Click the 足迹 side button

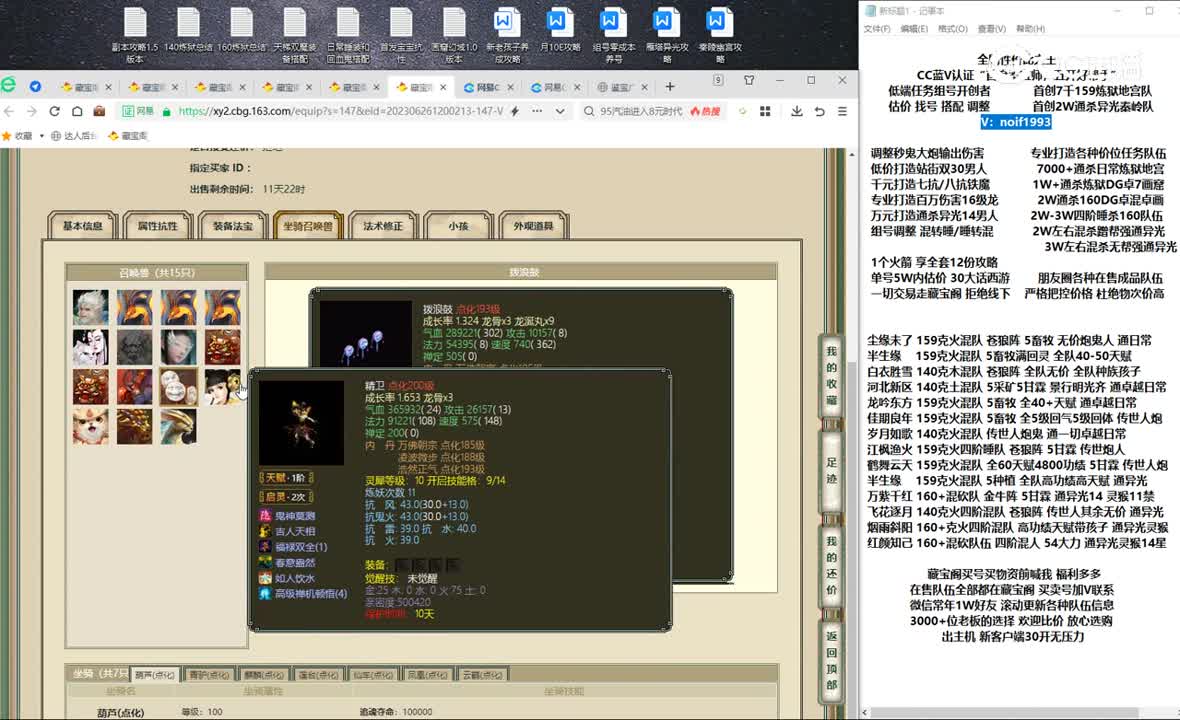(x=831, y=470)
